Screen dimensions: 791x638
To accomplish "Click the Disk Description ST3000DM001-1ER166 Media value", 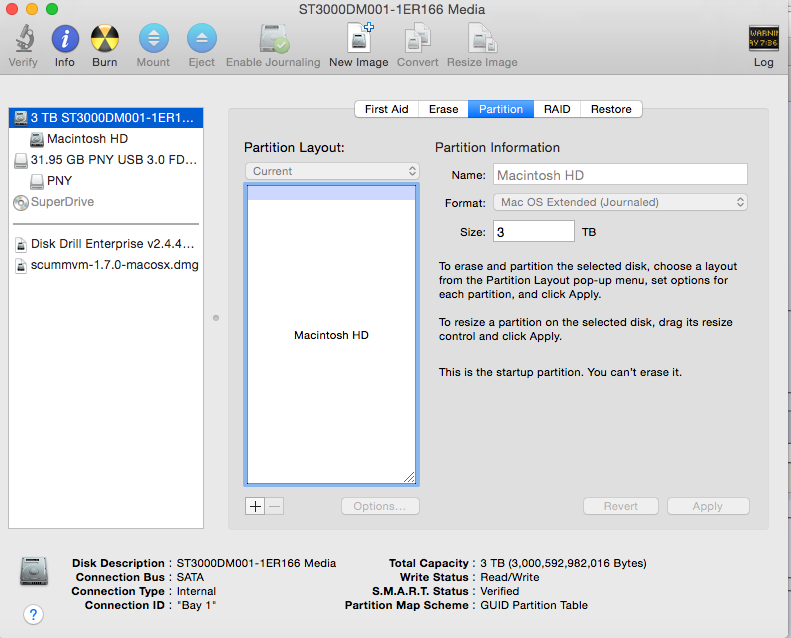I will tap(256, 563).
